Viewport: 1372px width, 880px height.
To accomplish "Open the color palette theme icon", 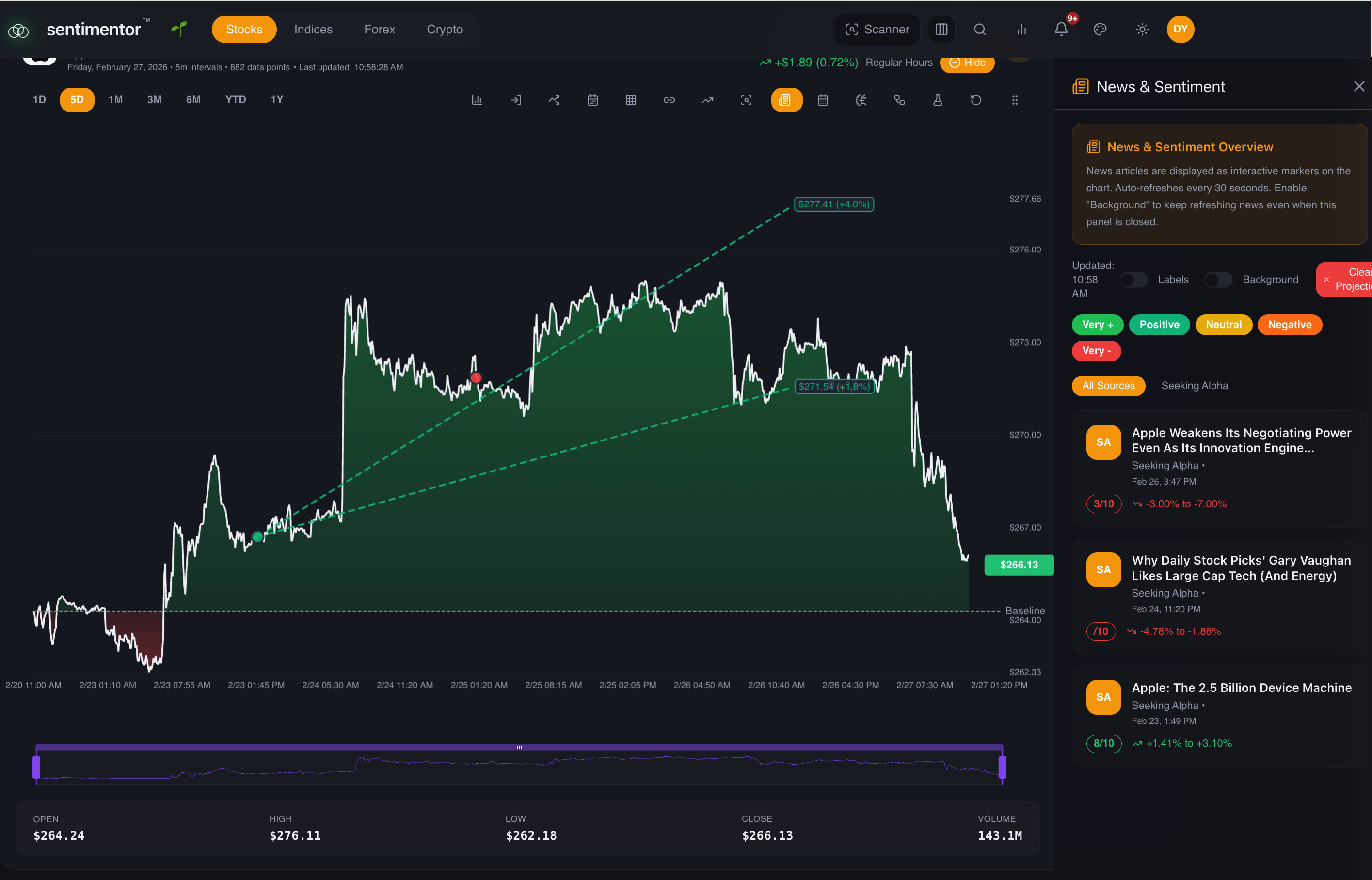I will [1100, 29].
